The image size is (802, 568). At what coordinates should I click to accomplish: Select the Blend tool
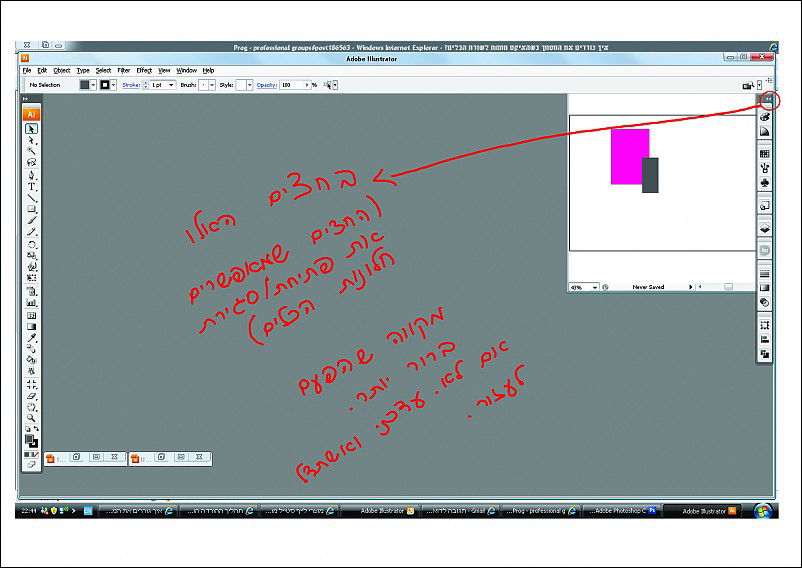(32, 349)
